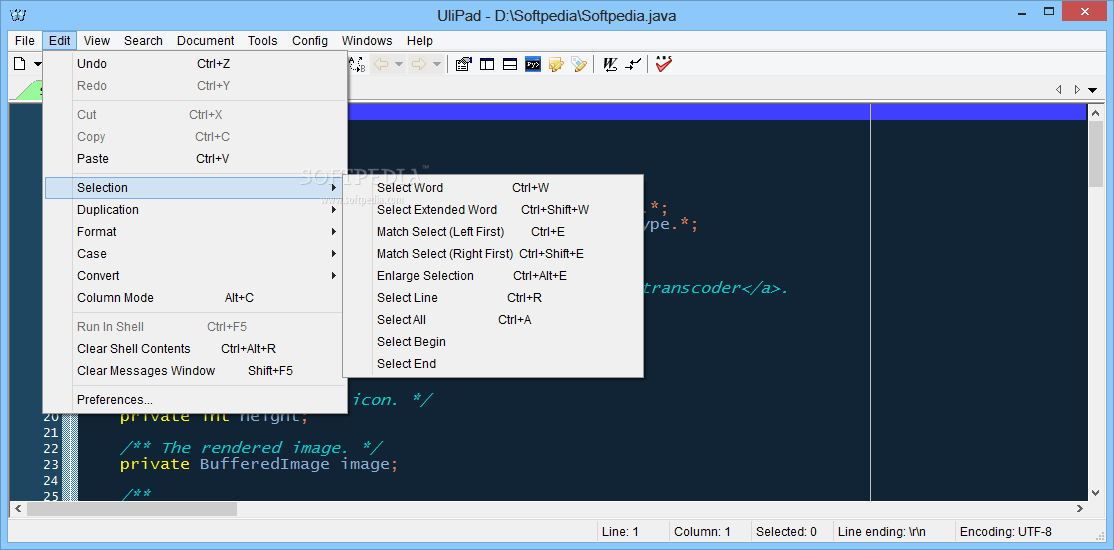1114x550 pixels.
Task: Click the vertical scrollbar thumb
Action: click(1095, 154)
